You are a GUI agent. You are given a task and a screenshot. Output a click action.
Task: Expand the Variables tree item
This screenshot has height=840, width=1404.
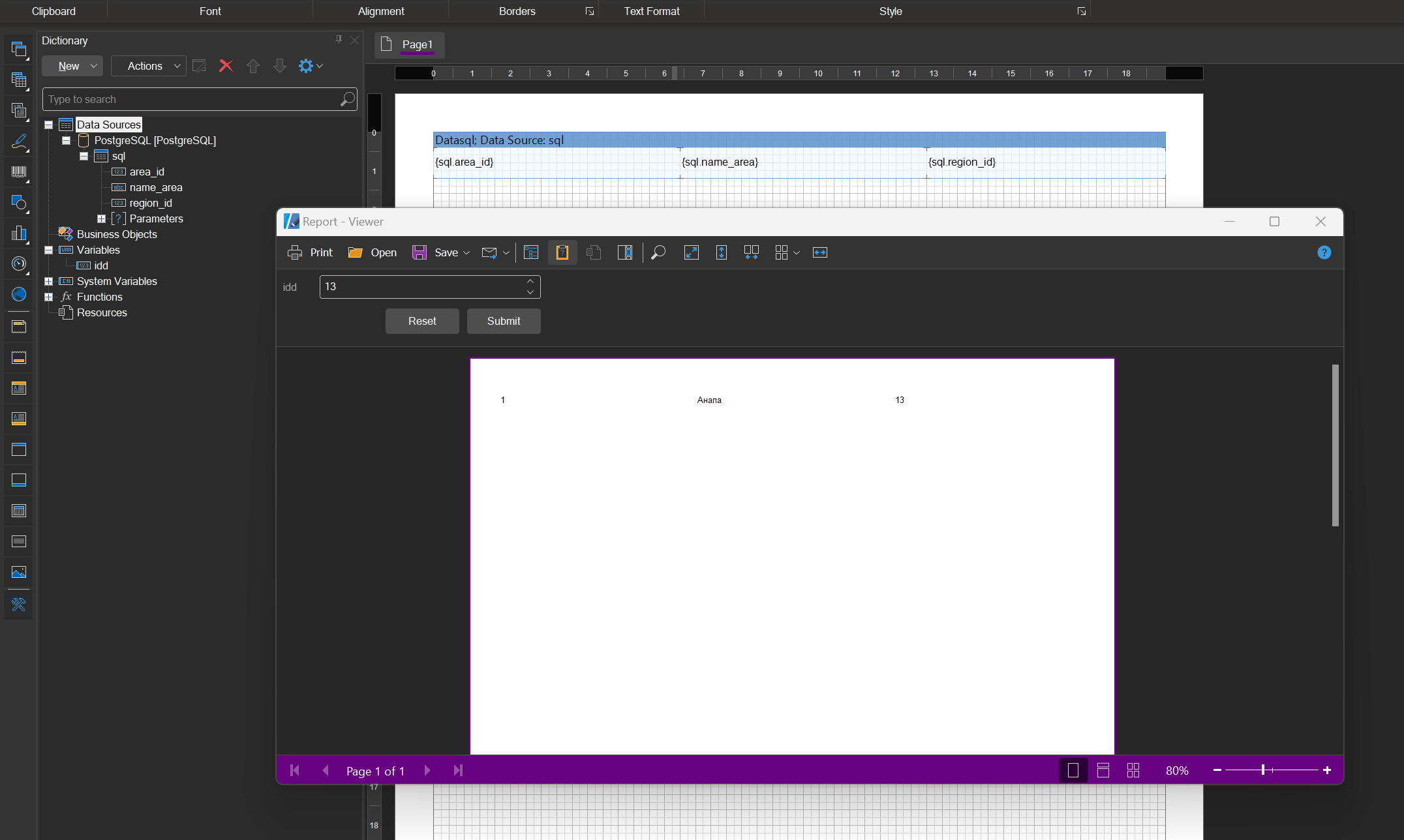(x=49, y=249)
